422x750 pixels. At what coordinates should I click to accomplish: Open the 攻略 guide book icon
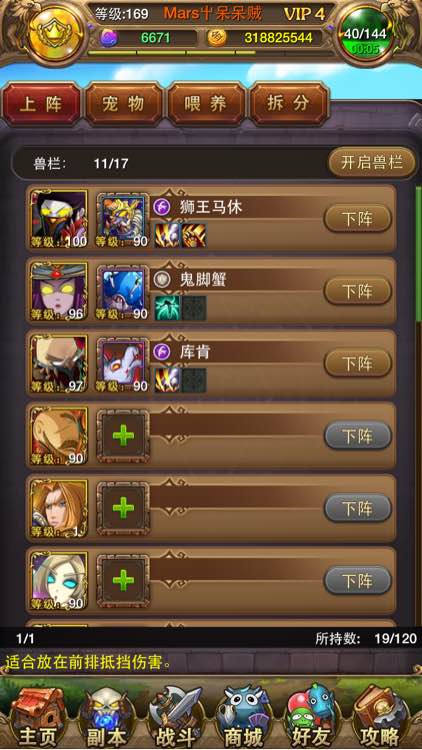[x=384, y=715]
